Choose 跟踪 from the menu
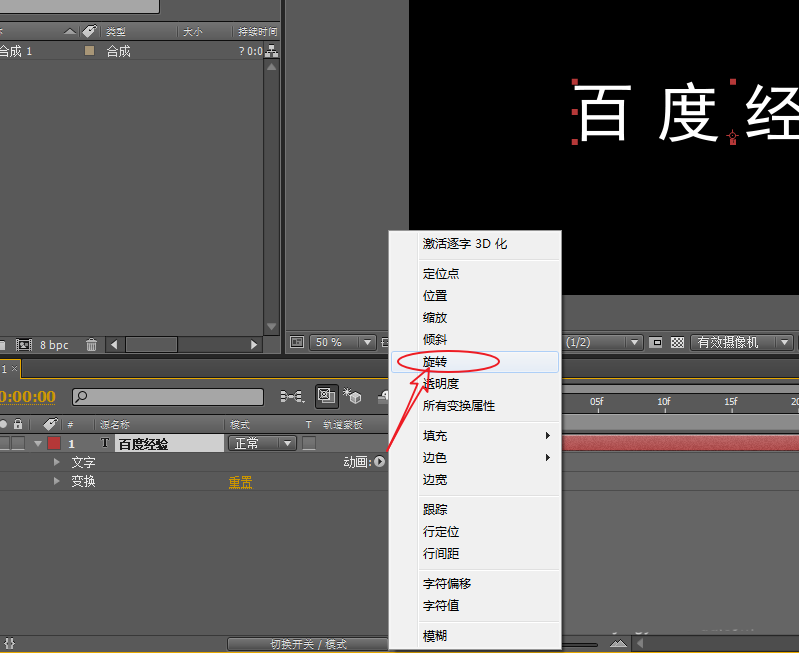Viewport: 799px width, 653px height. [475, 509]
